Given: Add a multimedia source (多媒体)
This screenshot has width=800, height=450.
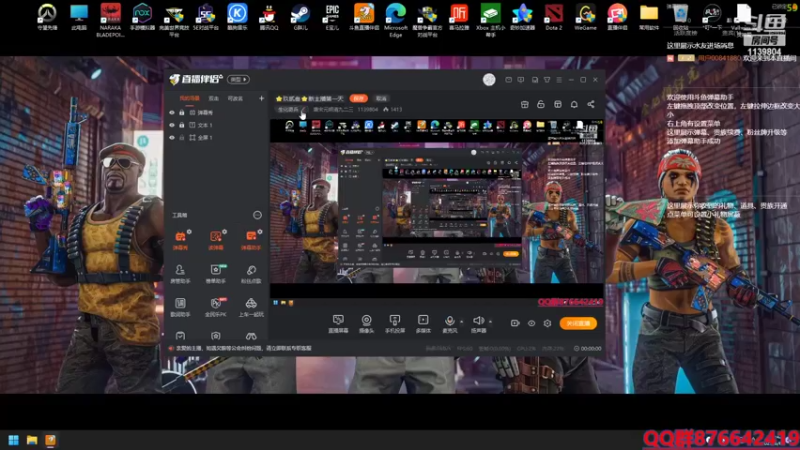Looking at the screenshot, I should point(423,324).
